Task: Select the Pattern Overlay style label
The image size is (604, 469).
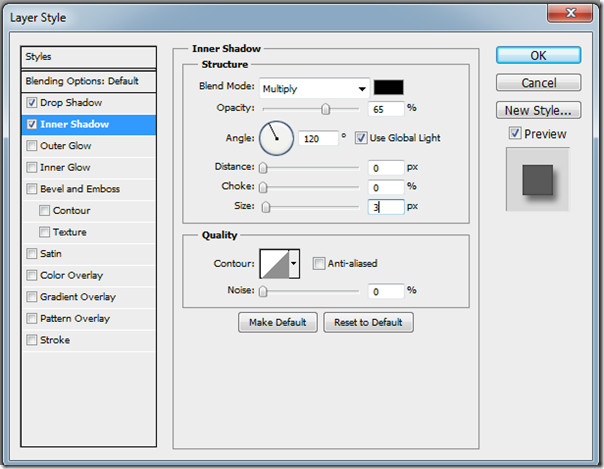Action: 75,318
